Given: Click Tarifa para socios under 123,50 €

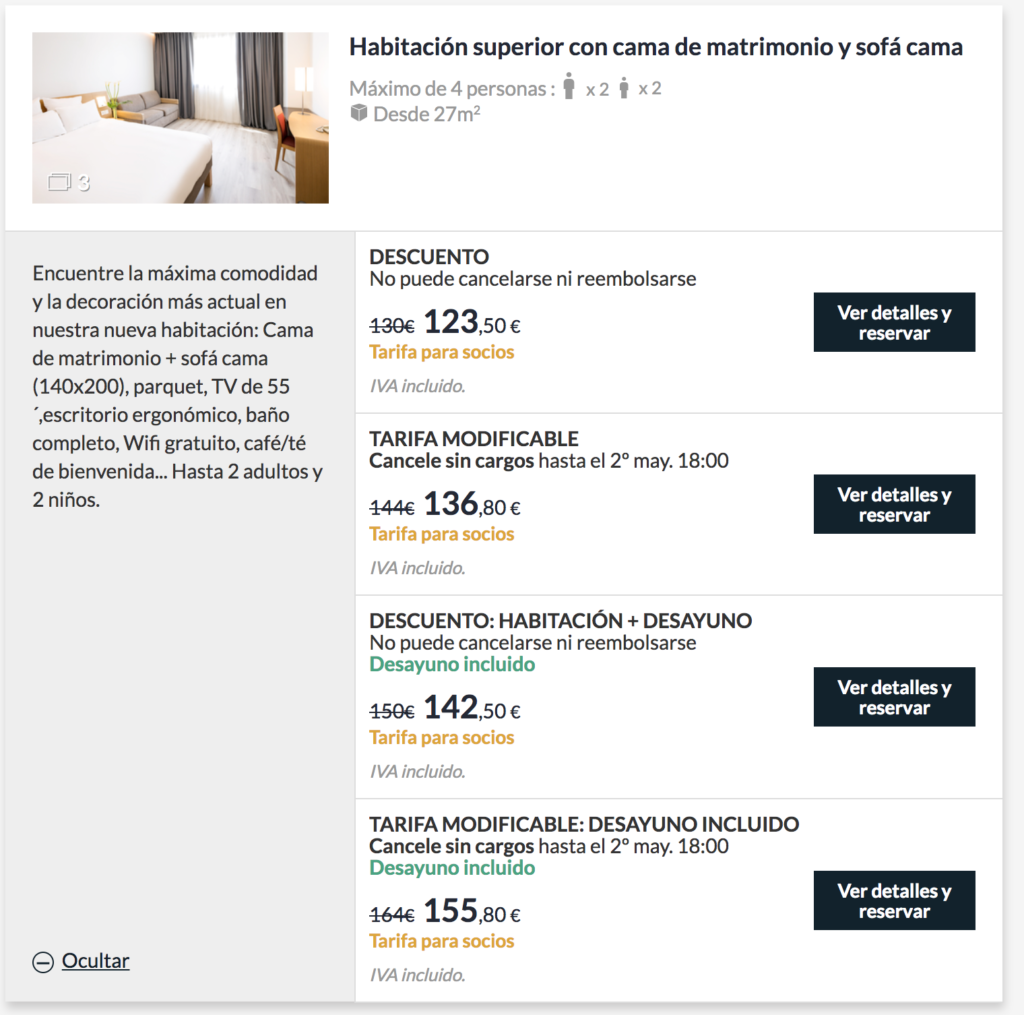Looking at the screenshot, I should 441,352.
